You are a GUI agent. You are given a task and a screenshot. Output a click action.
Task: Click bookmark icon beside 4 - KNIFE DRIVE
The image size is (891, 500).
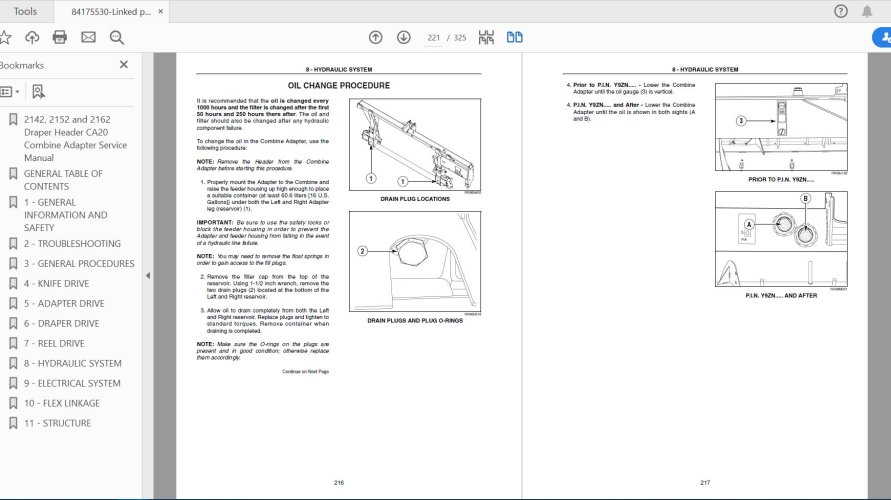pyautogui.click(x=13, y=283)
